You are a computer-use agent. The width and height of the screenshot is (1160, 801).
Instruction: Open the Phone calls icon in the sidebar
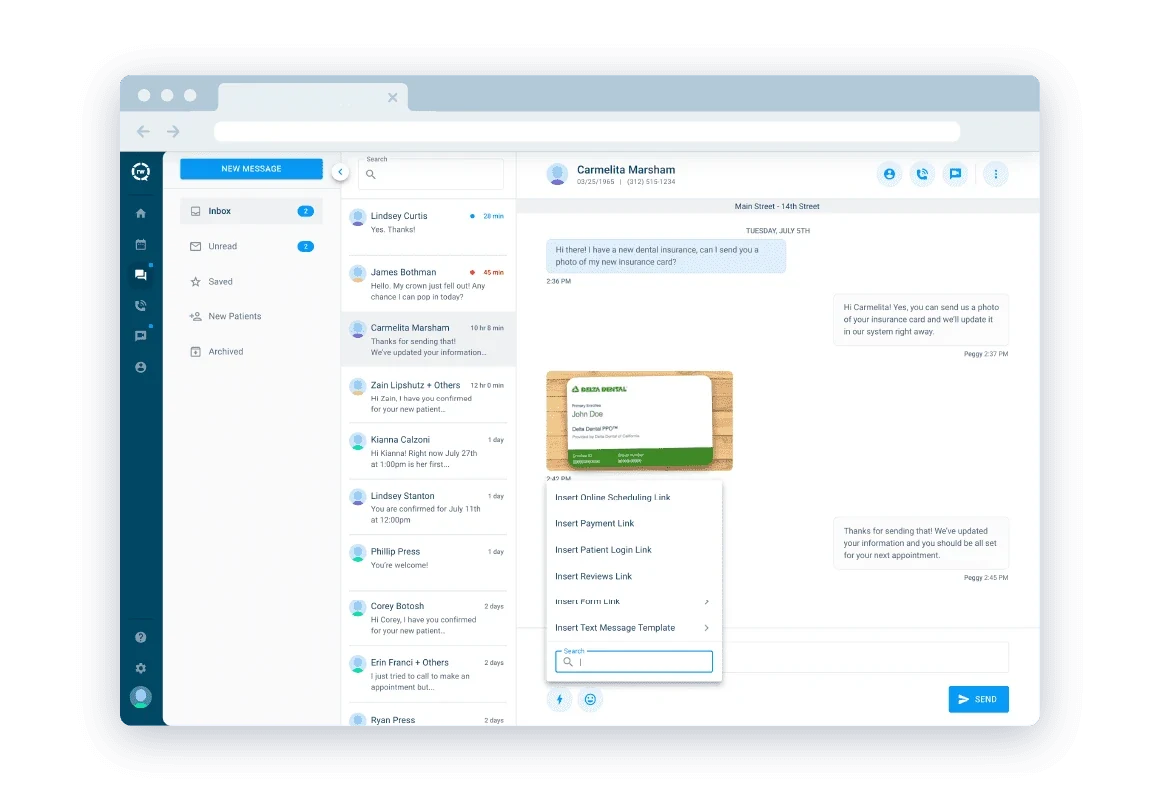click(x=141, y=305)
